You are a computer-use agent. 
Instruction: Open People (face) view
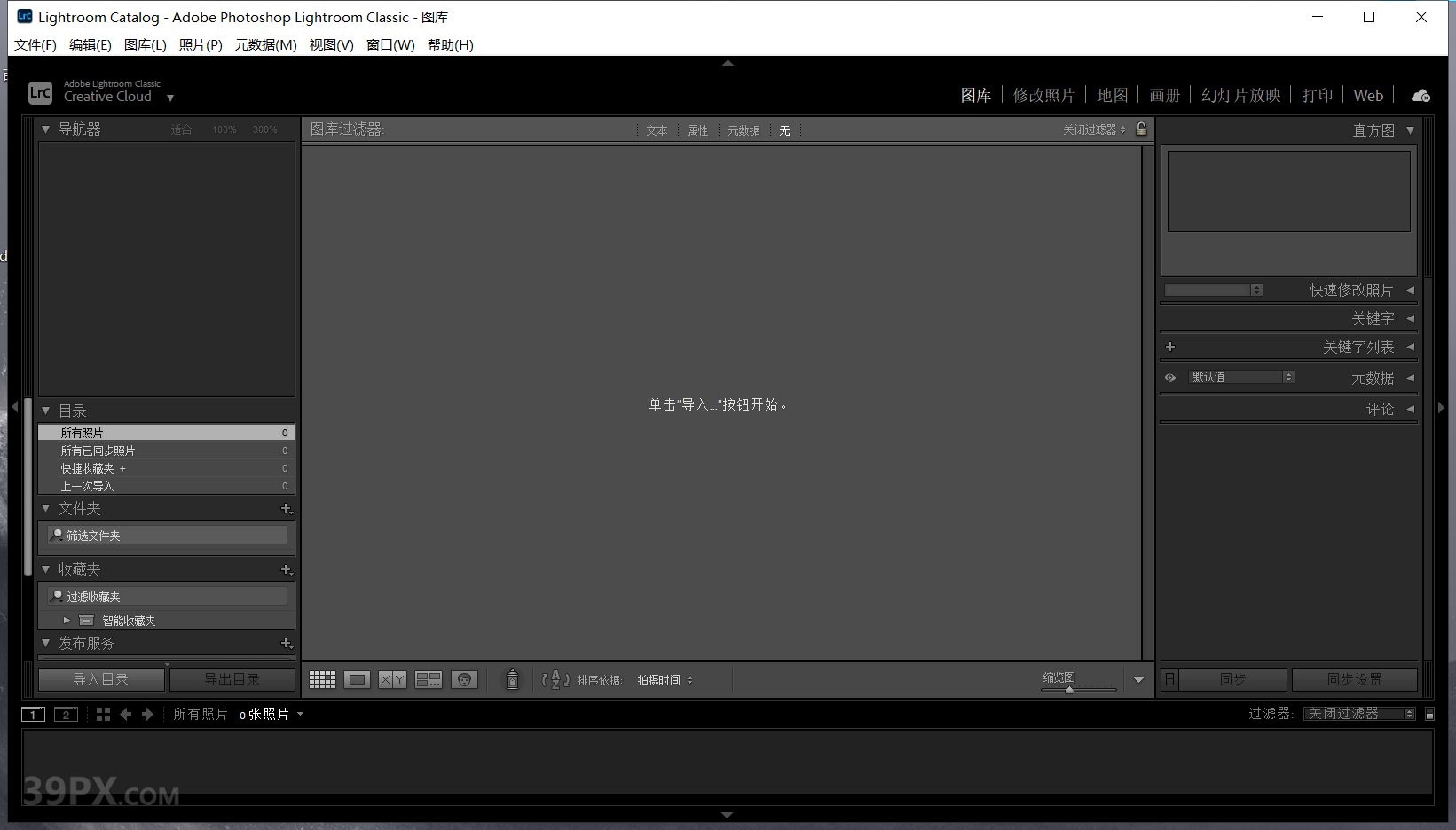(x=464, y=680)
